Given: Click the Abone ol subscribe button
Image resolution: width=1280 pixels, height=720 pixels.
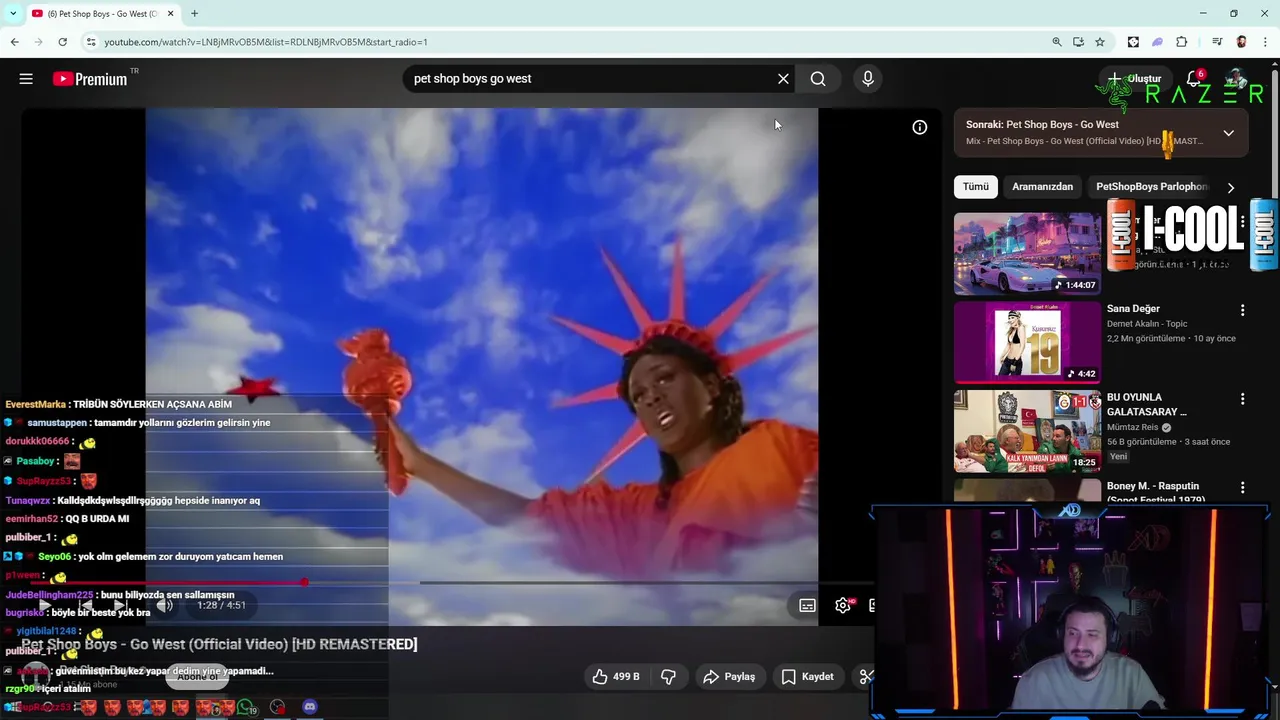Looking at the screenshot, I should click(197, 677).
